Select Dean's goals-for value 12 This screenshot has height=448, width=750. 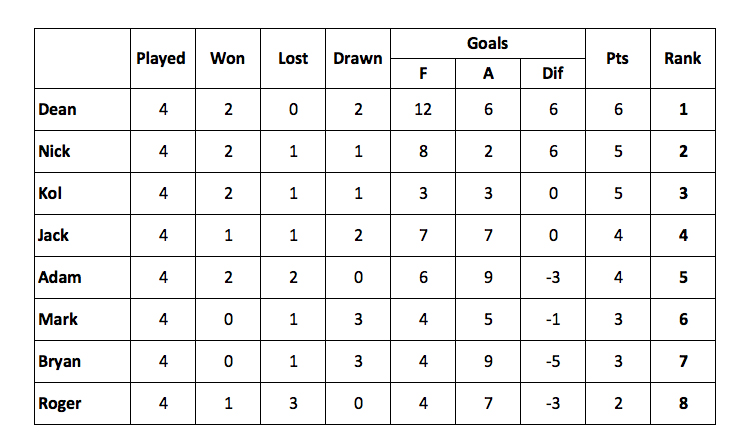click(x=423, y=109)
